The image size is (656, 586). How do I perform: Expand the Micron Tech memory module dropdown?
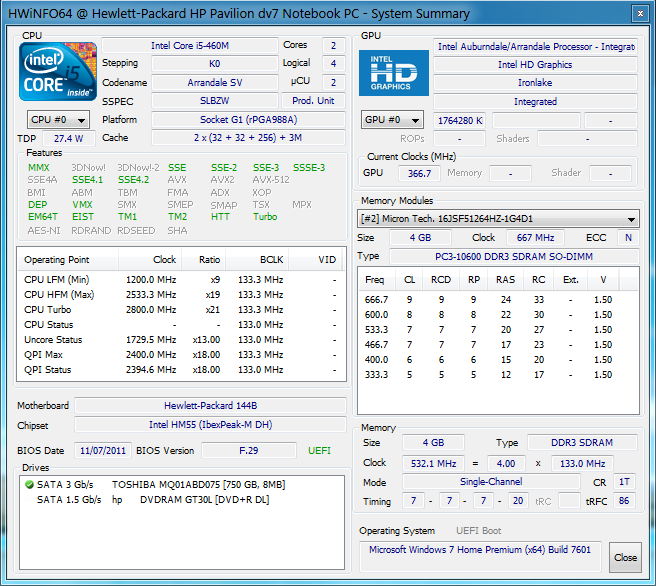click(498, 219)
